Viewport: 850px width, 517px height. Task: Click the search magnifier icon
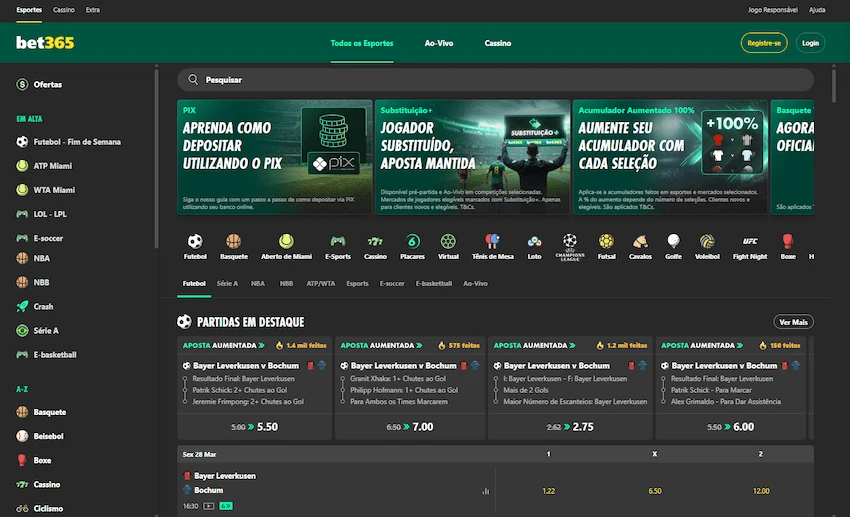click(x=193, y=80)
